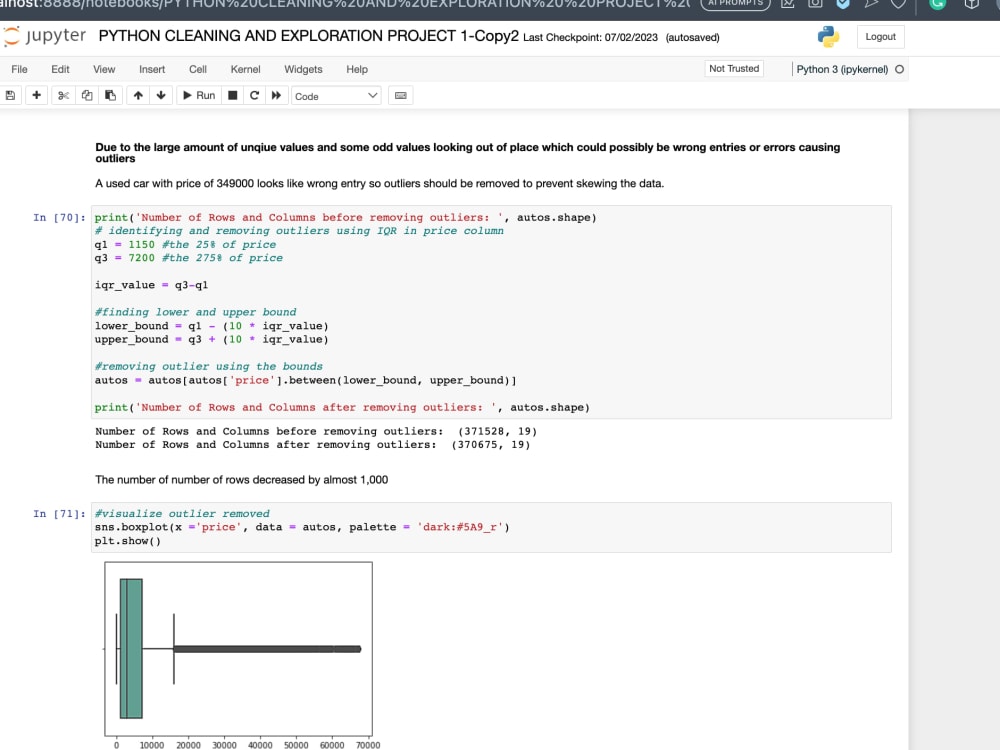The image size is (1000, 750).
Task: Click the kernel idle indicator circle
Action: (899, 69)
